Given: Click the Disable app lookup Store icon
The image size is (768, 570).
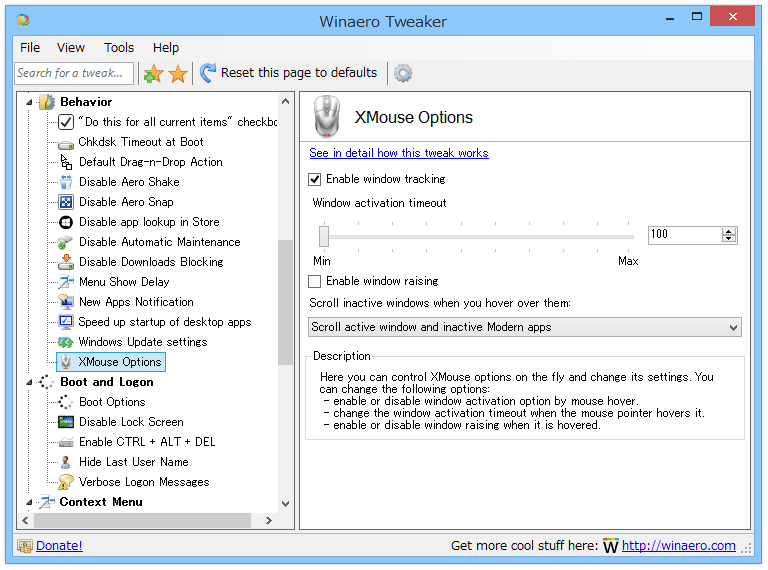Looking at the screenshot, I should click(x=66, y=222).
